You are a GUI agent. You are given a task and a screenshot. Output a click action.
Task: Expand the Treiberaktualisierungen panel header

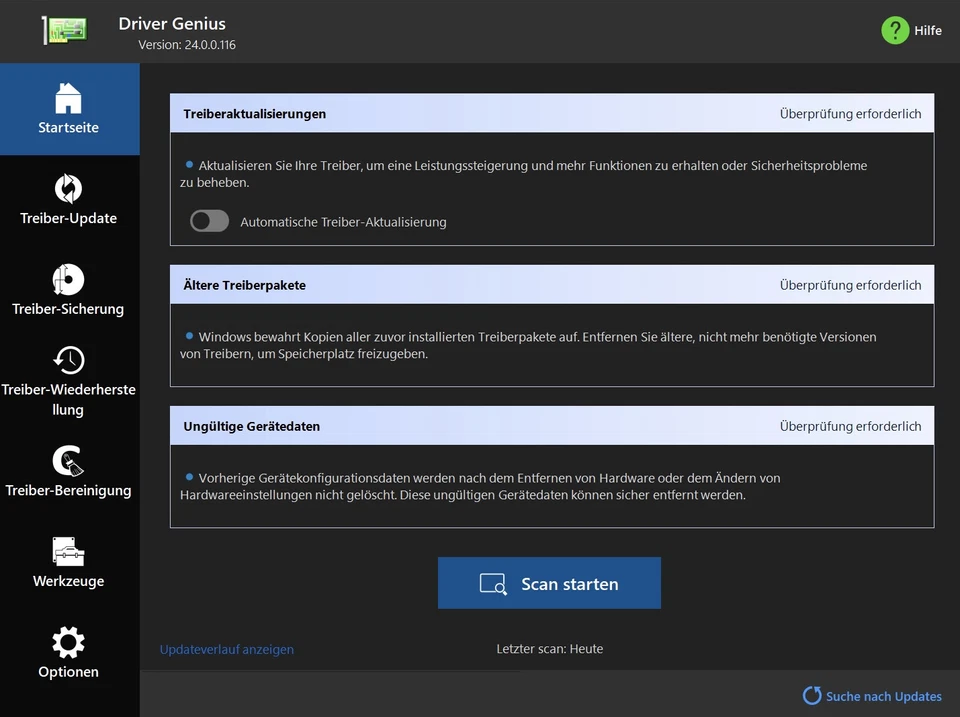pyautogui.click(x=254, y=113)
